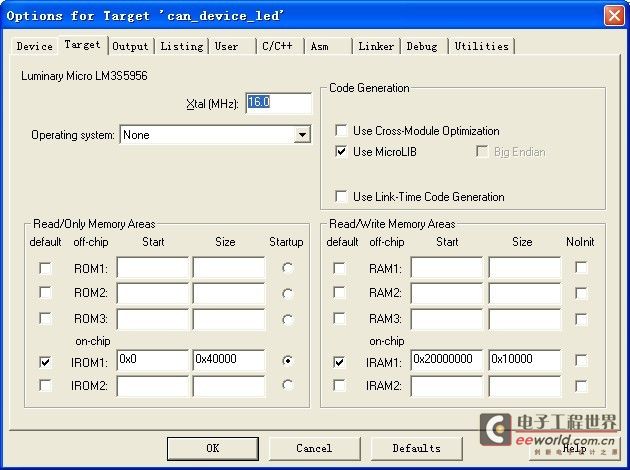Toggle the Use MicroLIB checkbox
630x470 pixels.
coord(341,151)
